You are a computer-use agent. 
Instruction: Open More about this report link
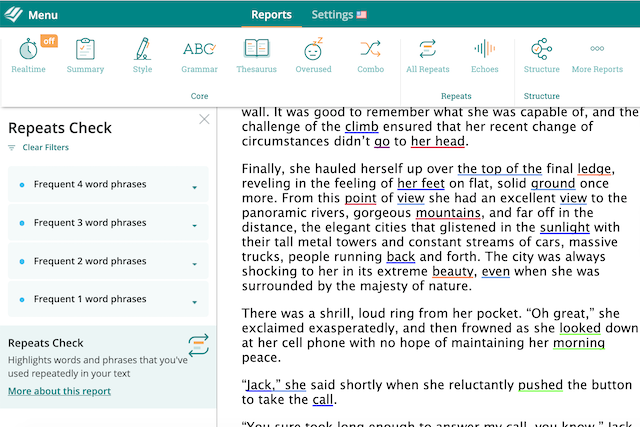[x=59, y=391]
